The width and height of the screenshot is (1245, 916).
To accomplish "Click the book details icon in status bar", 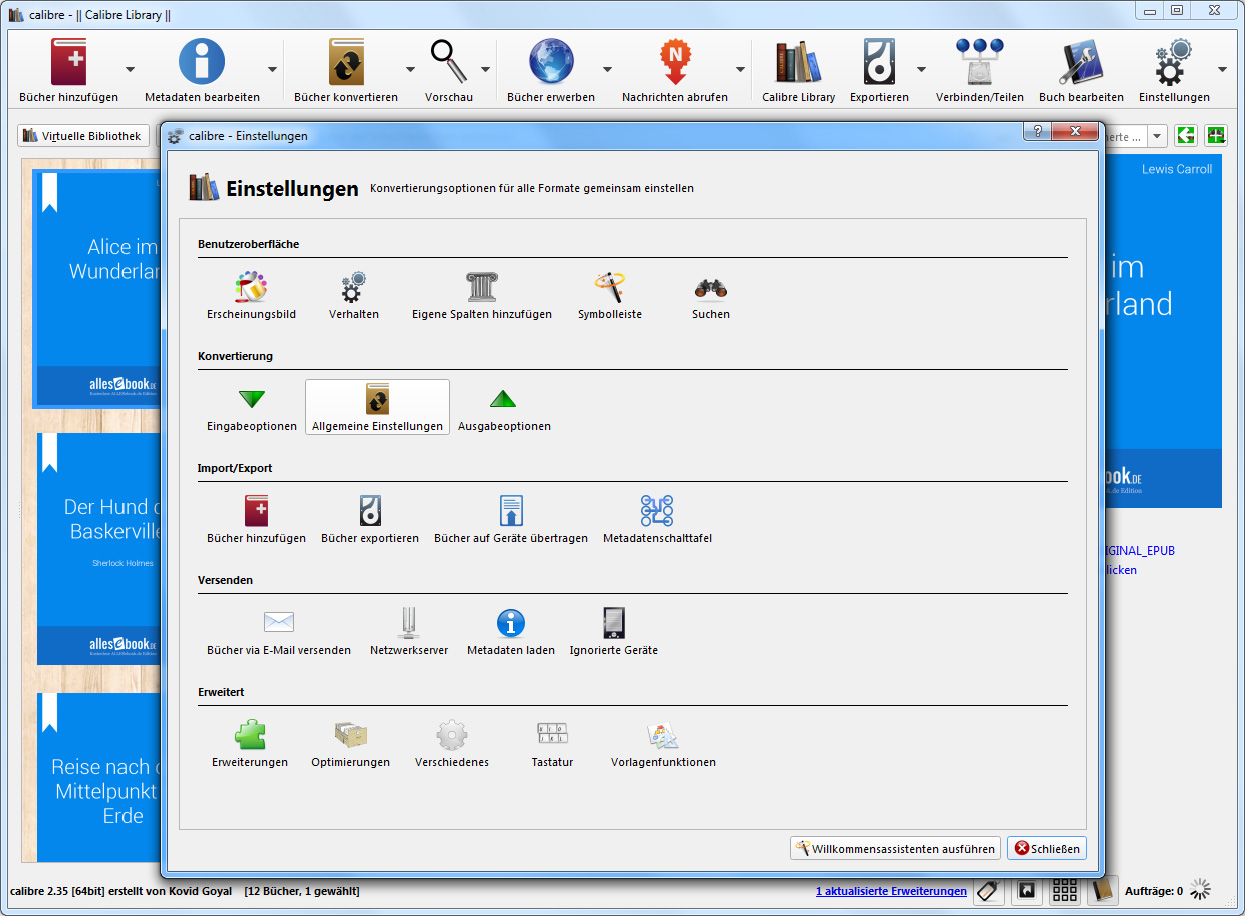I will pos(1103,889).
